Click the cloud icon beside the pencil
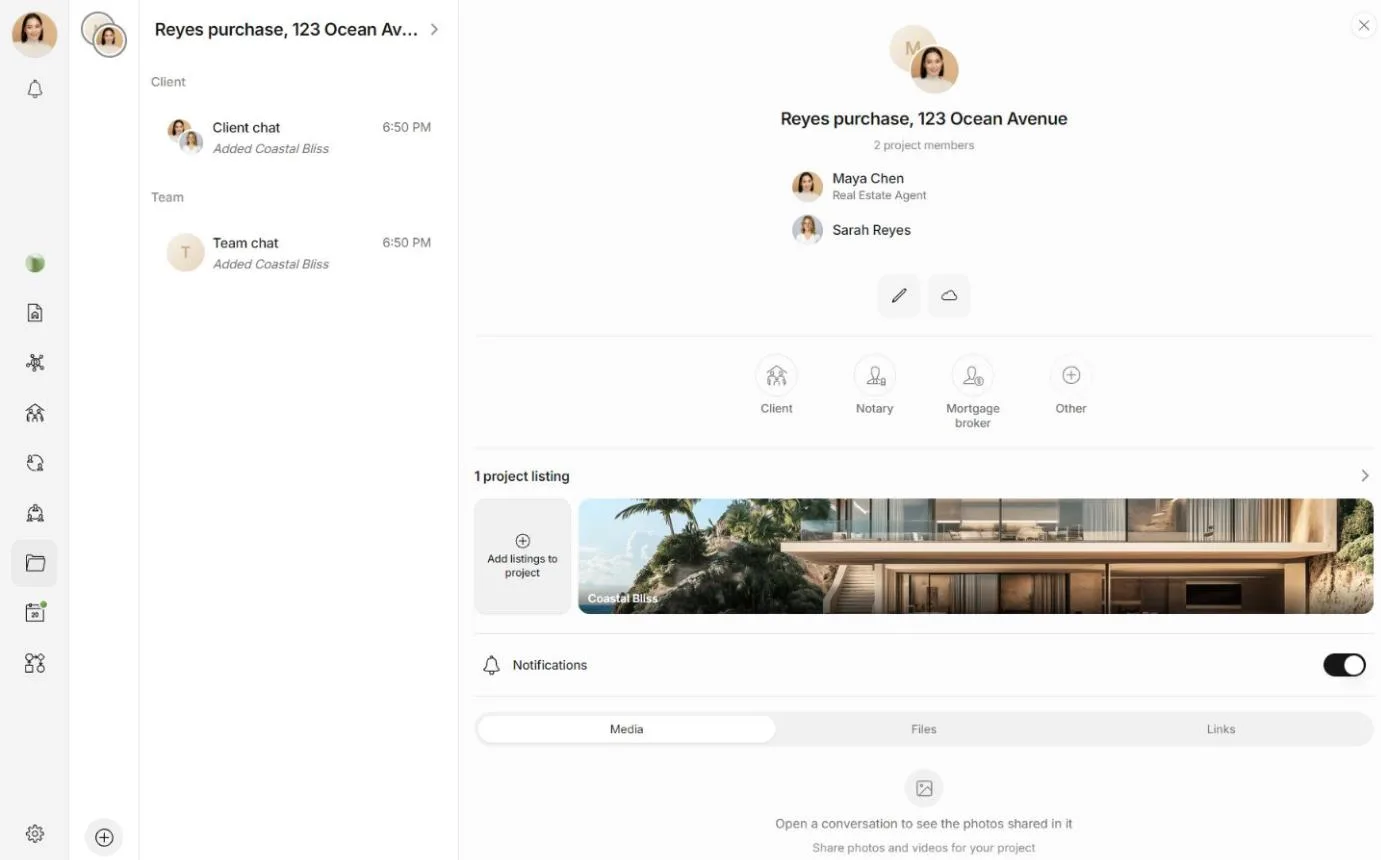The image size is (1381, 860). pos(949,296)
